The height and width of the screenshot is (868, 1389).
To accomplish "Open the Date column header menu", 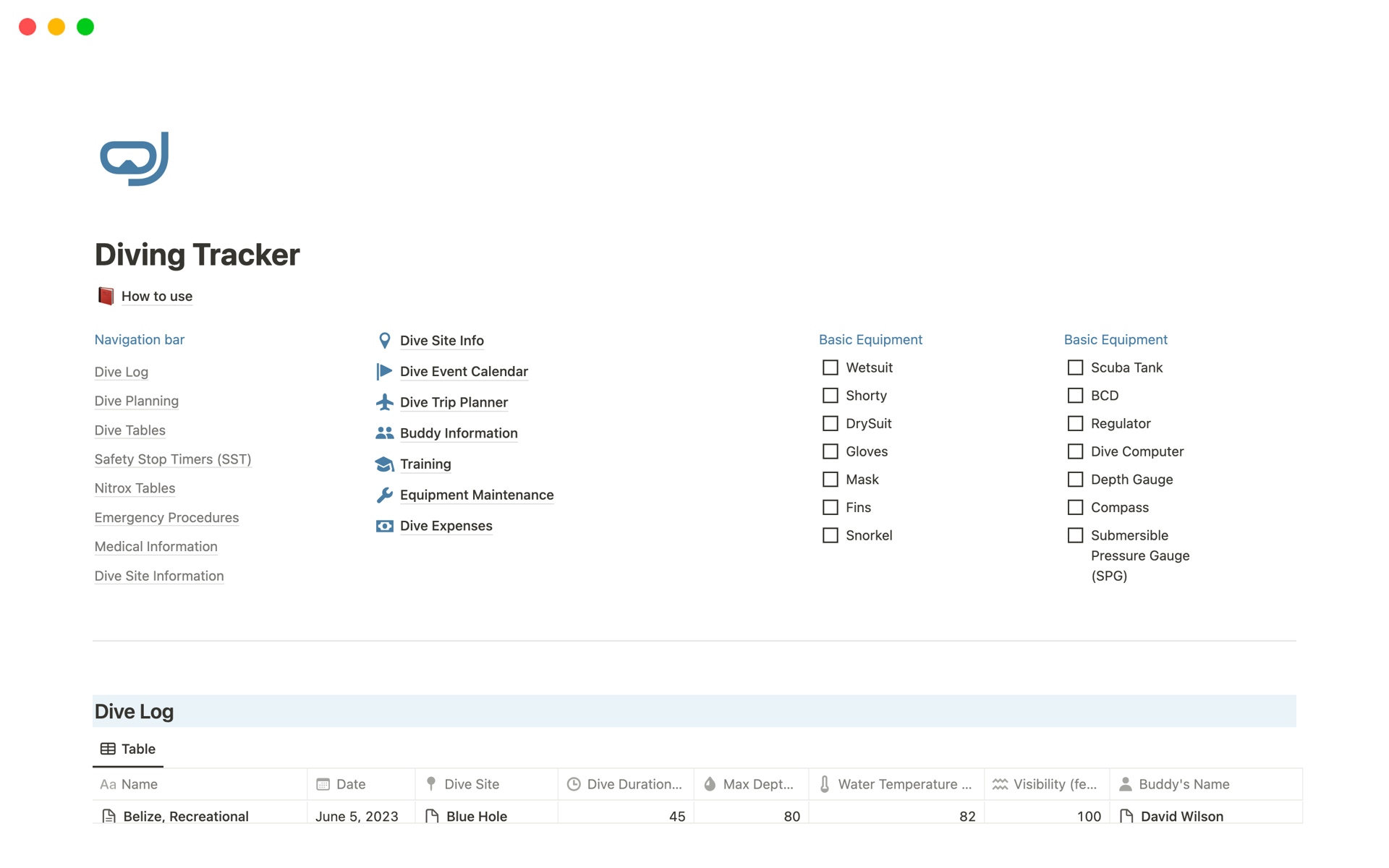I will click(351, 784).
